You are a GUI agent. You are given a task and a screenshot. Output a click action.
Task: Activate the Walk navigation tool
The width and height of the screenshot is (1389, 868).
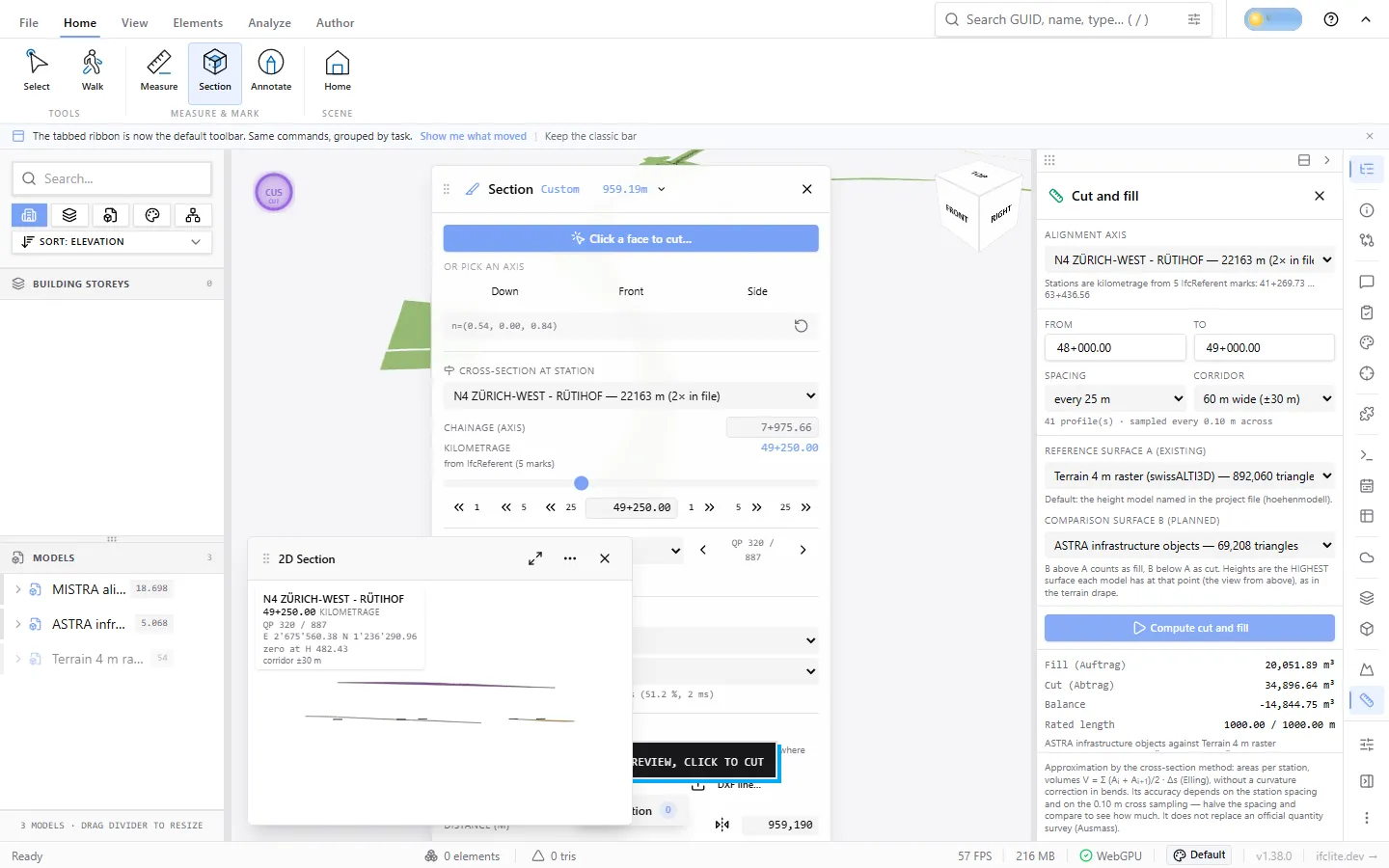pyautogui.click(x=93, y=71)
